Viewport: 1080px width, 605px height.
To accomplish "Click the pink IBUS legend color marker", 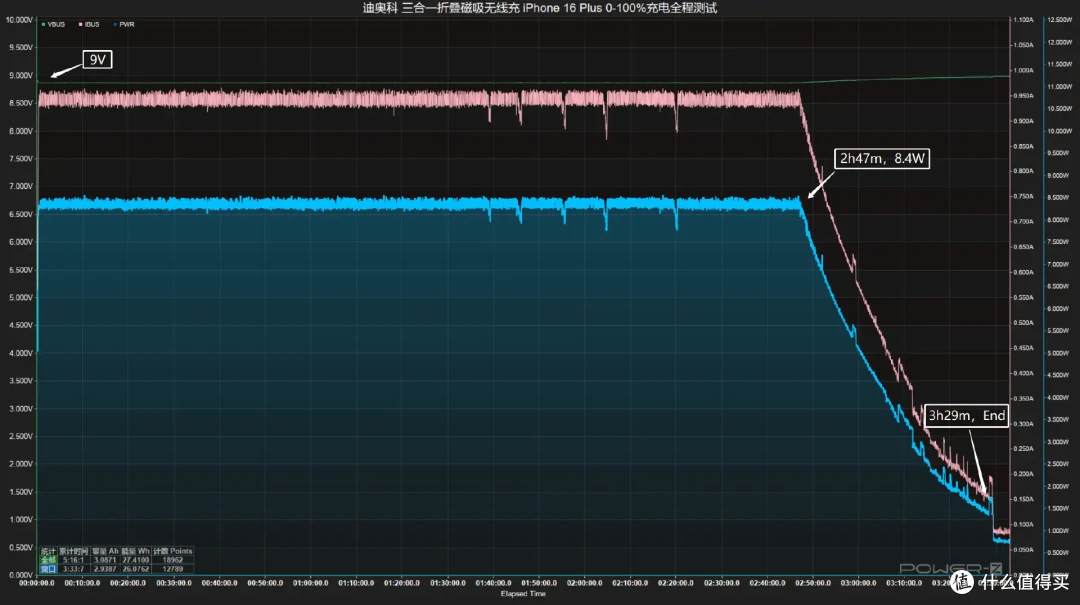I will coord(80,24).
